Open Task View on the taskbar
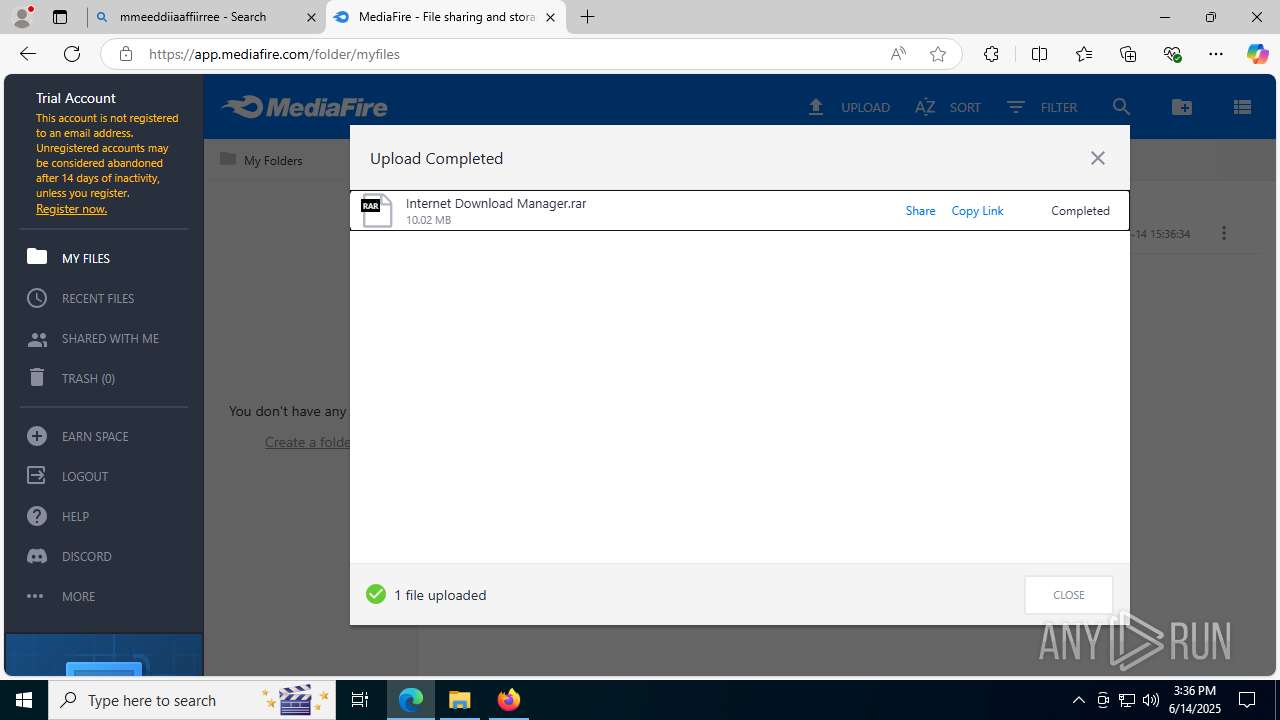1280x720 pixels. click(x=361, y=700)
